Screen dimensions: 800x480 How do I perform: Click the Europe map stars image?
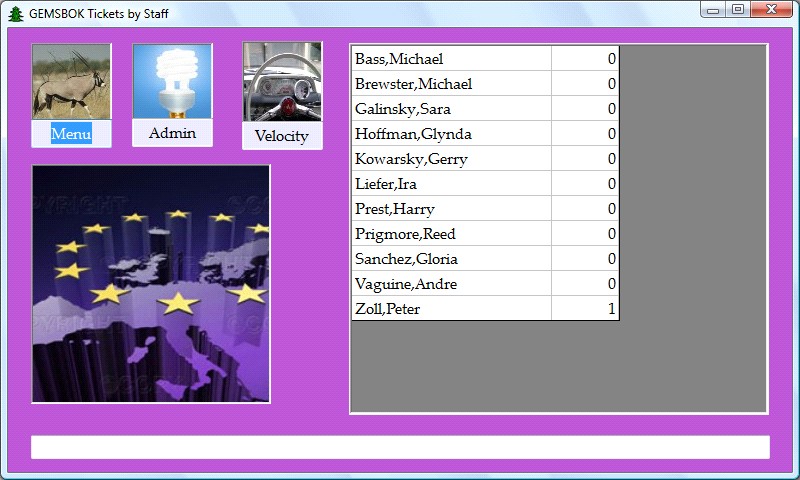151,284
